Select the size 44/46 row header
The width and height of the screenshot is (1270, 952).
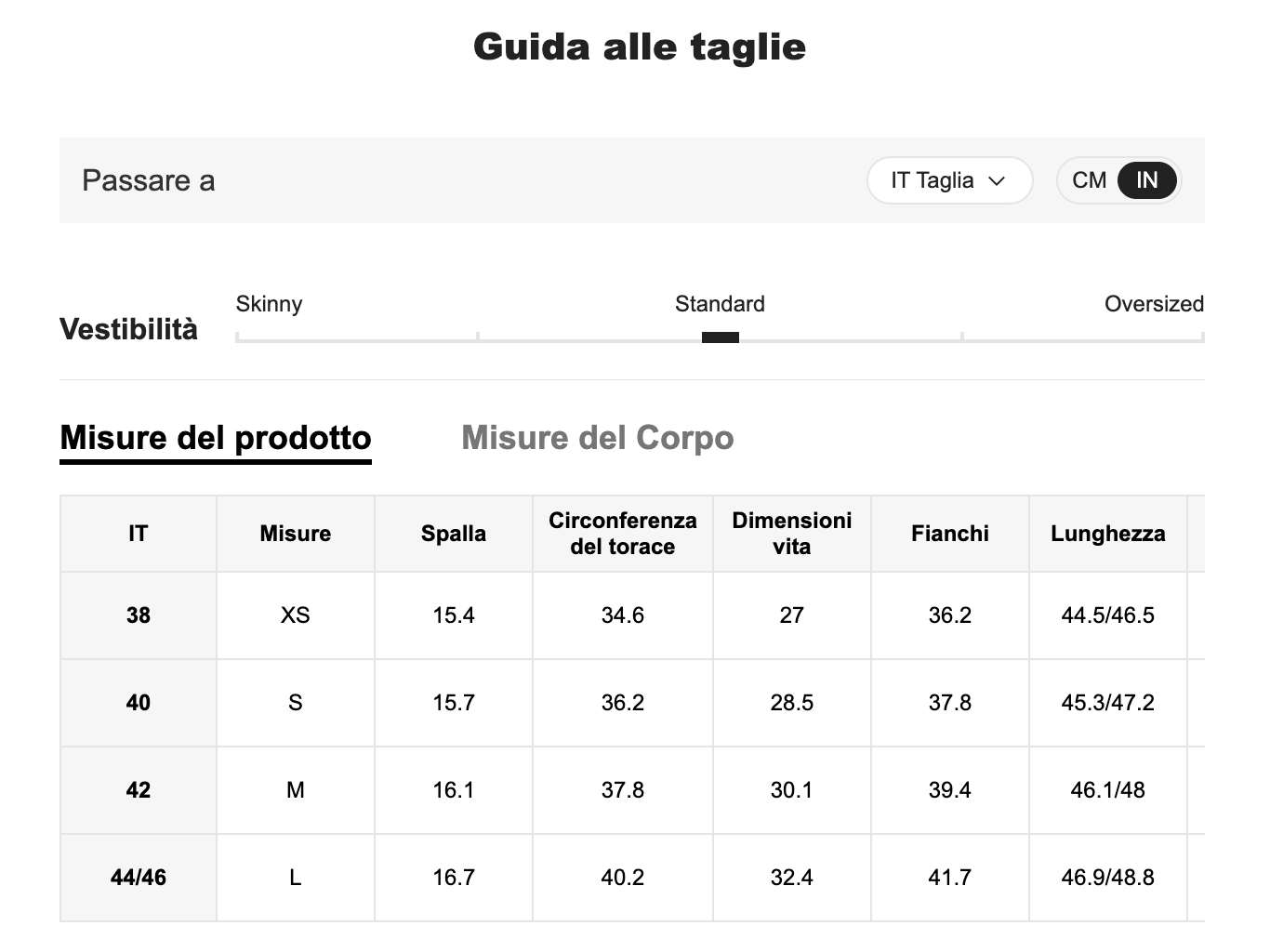pyautogui.click(x=139, y=878)
